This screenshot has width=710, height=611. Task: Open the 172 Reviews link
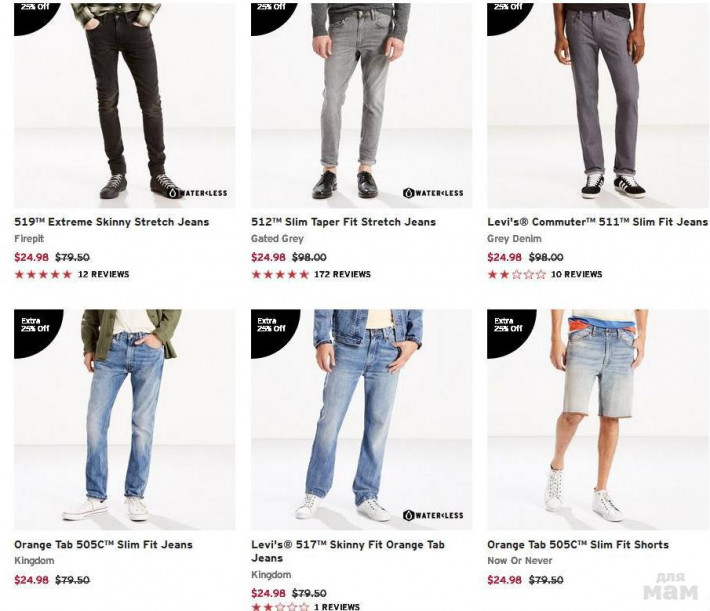(342, 274)
